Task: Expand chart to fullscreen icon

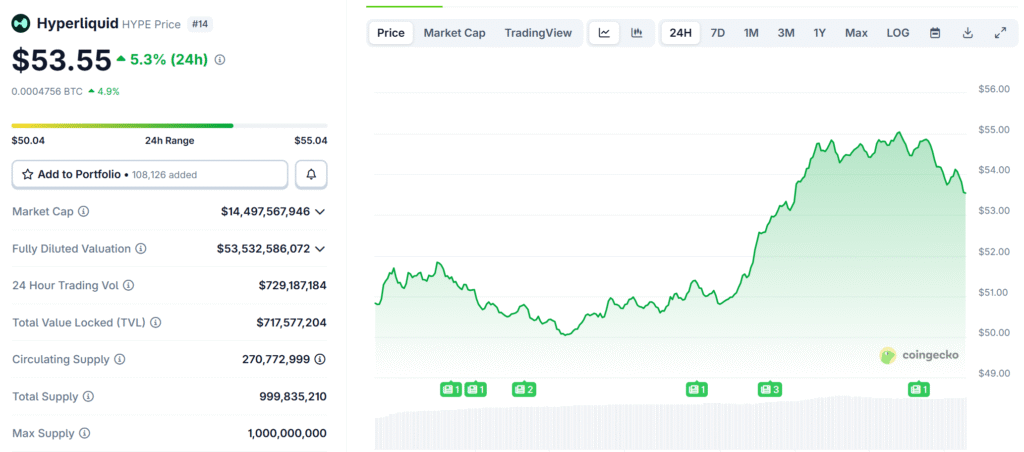Action: [x=1000, y=33]
